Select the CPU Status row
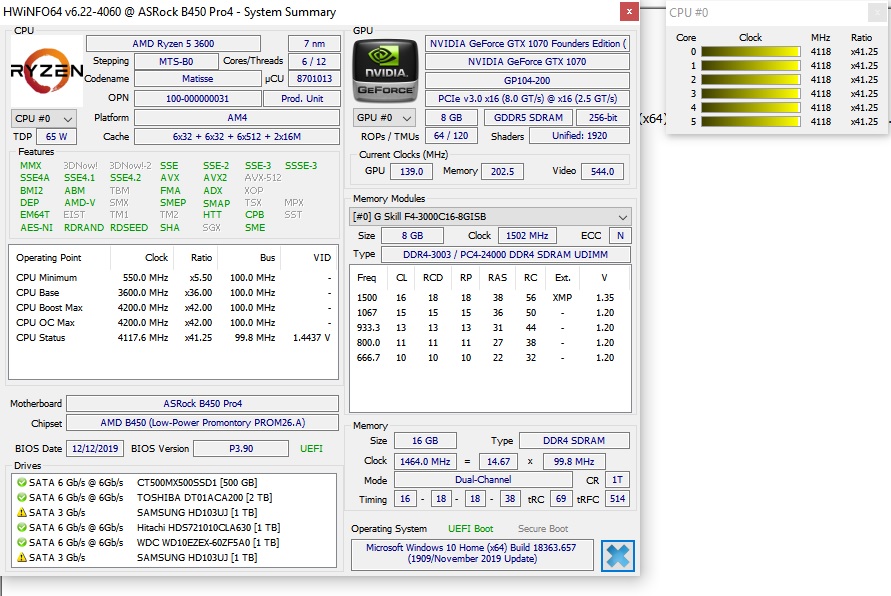891x596 pixels. click(173, 337)
